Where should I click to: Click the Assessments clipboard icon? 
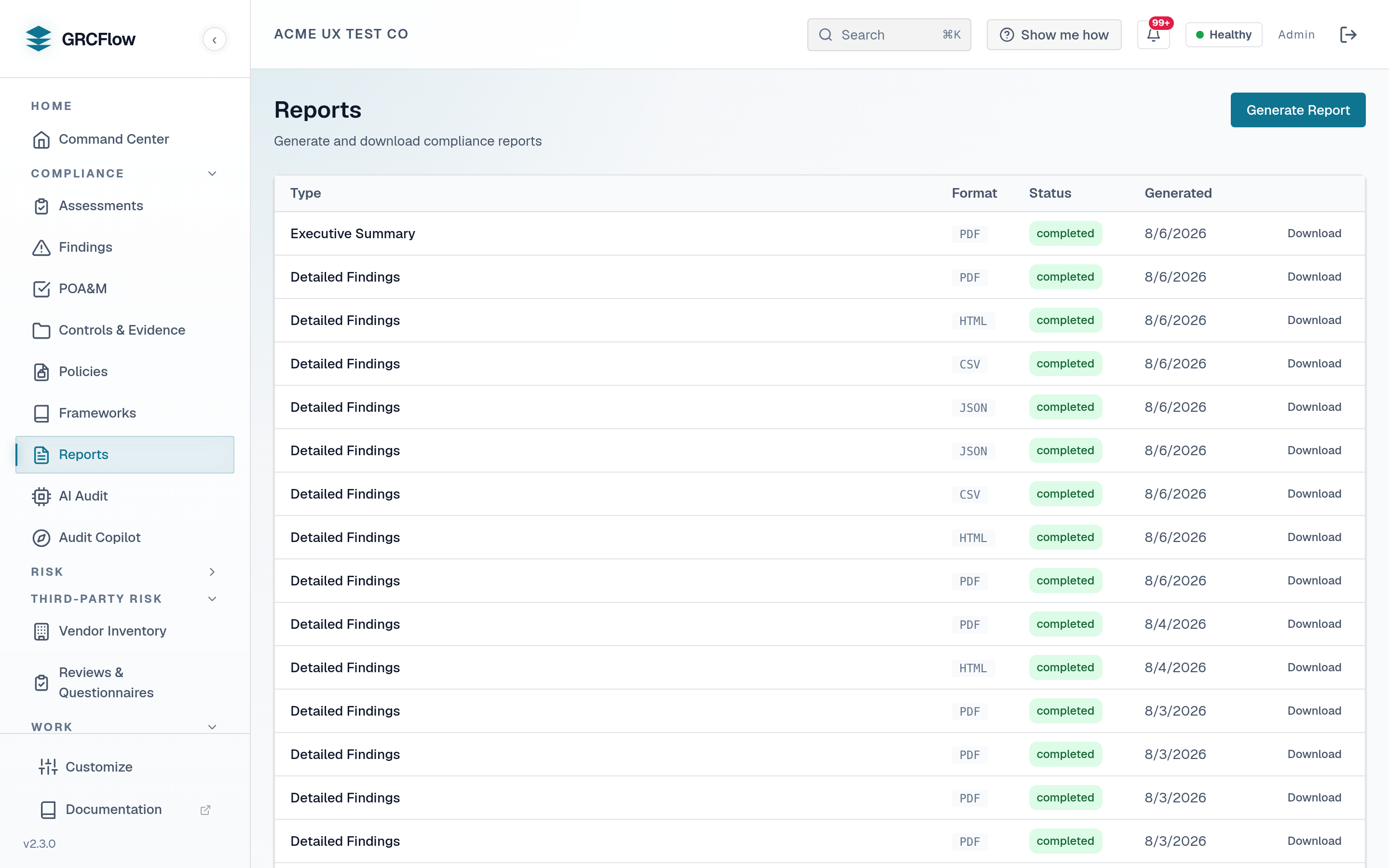[x=41, y=206]
